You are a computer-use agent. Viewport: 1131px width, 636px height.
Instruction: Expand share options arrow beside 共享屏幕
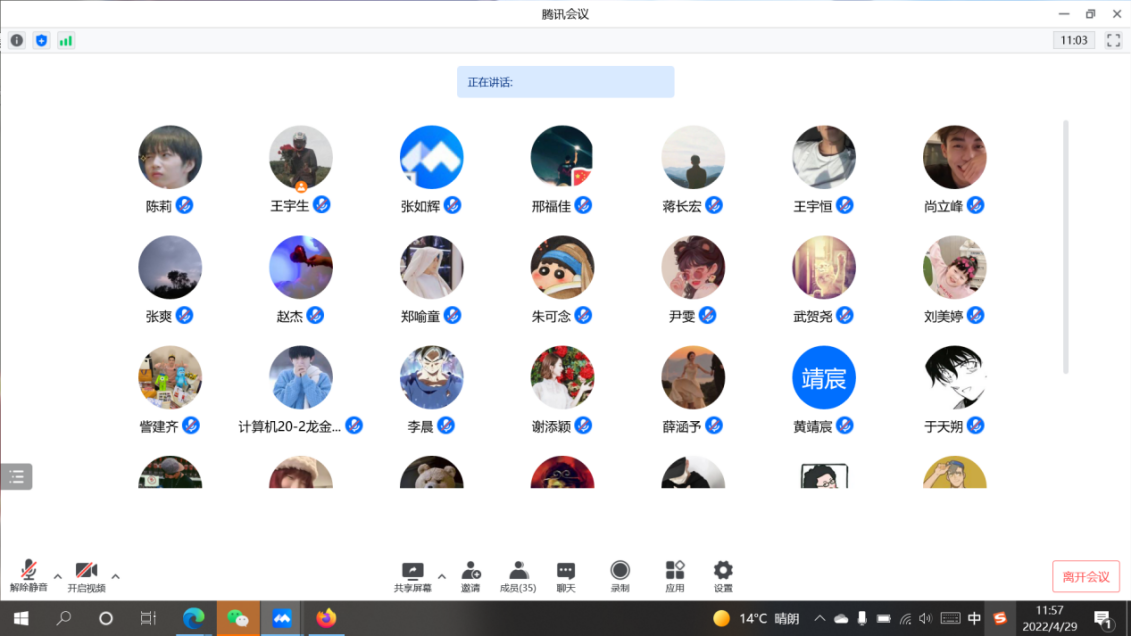442,576
